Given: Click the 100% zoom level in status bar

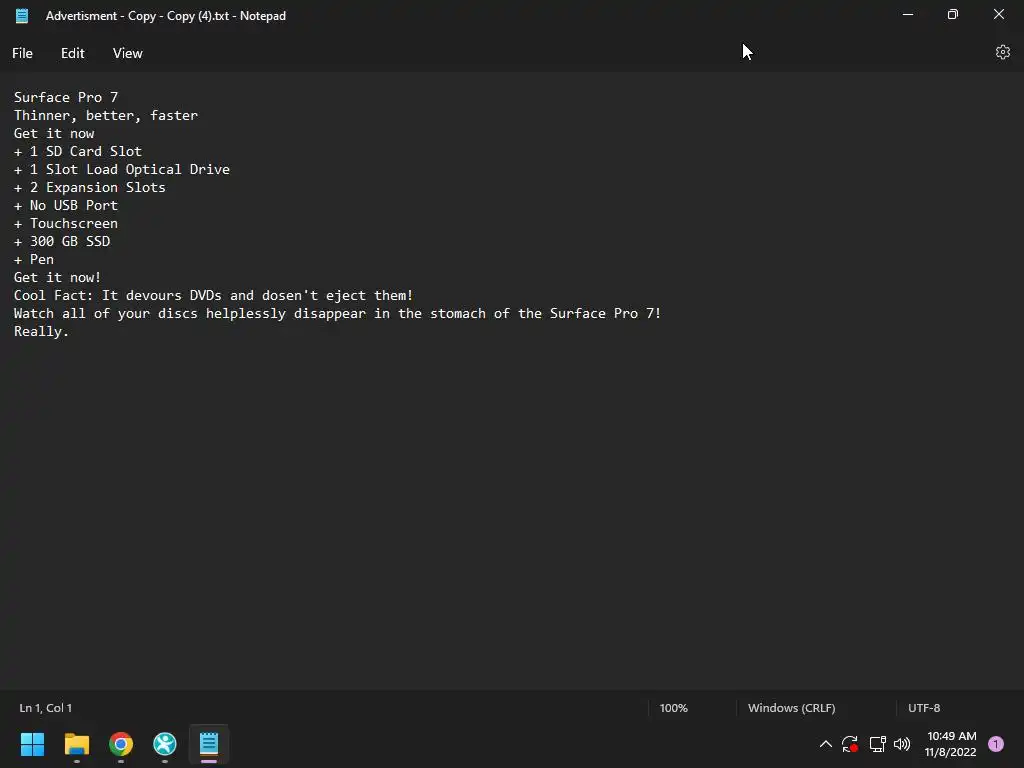Looking at the screenshot, I should [673, 708].
